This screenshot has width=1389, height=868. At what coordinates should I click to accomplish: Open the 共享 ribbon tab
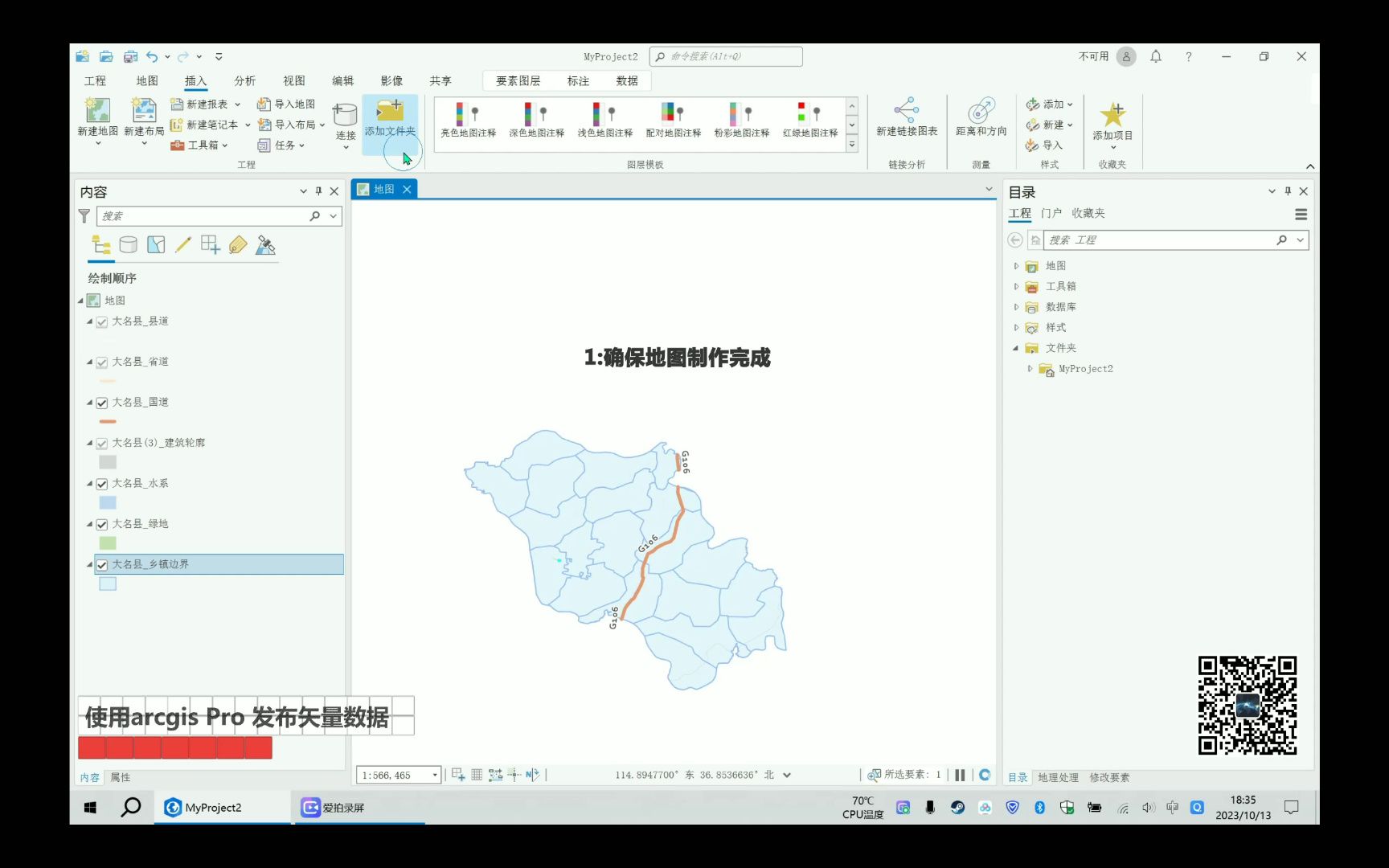pos(440,80)
